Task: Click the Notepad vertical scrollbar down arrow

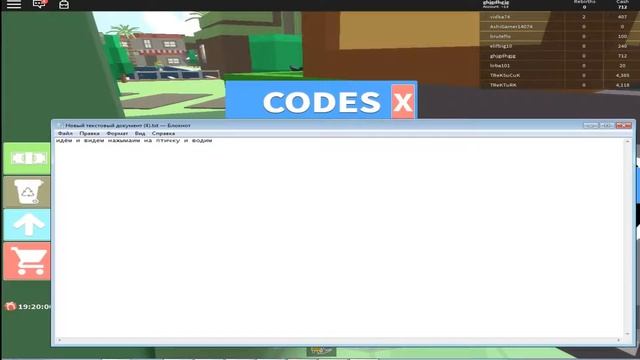Action: point(628,334)
